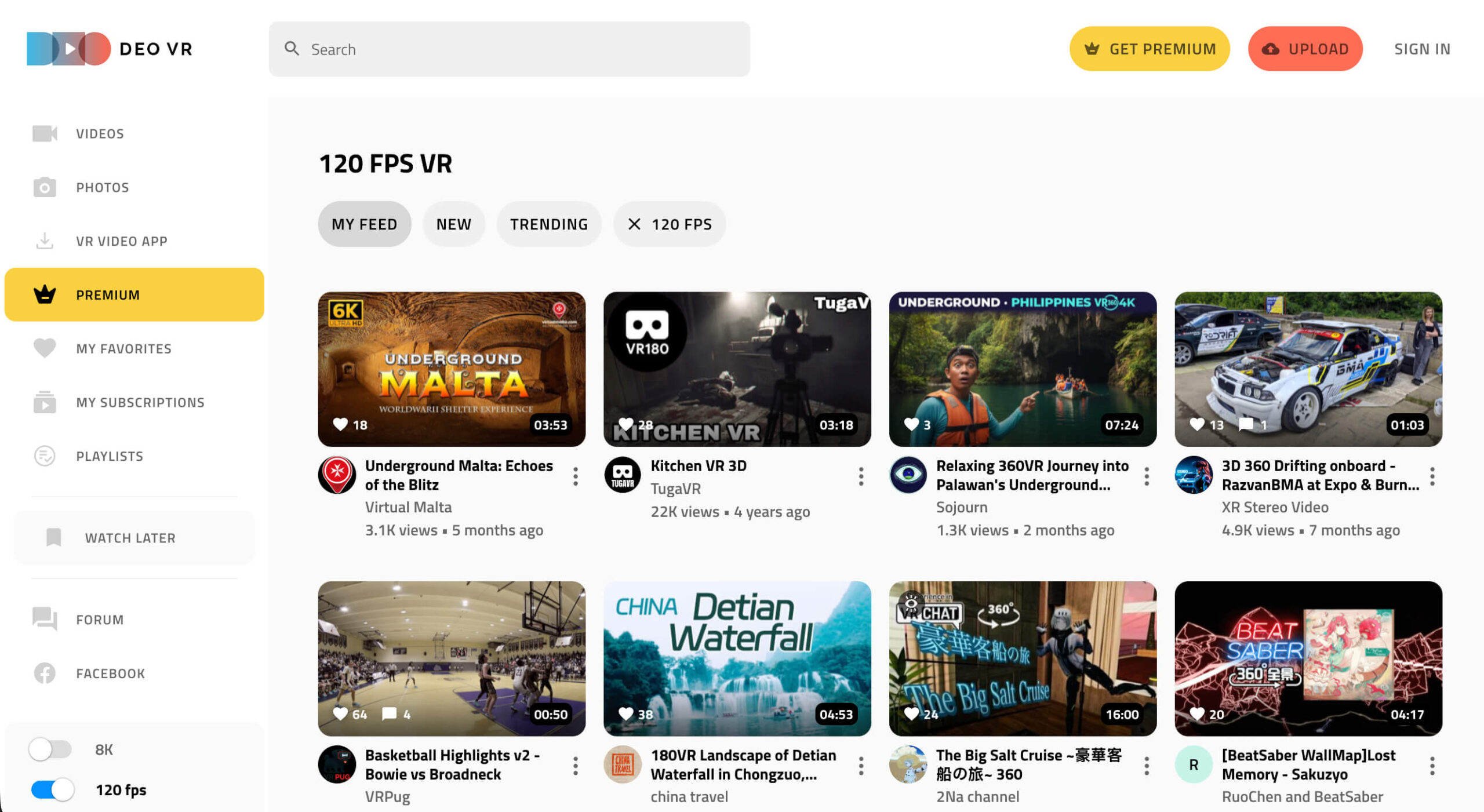Viewport: 1484px width, 812px height.
Task: Open the Facebook icon link
Action: coord(45,673)
